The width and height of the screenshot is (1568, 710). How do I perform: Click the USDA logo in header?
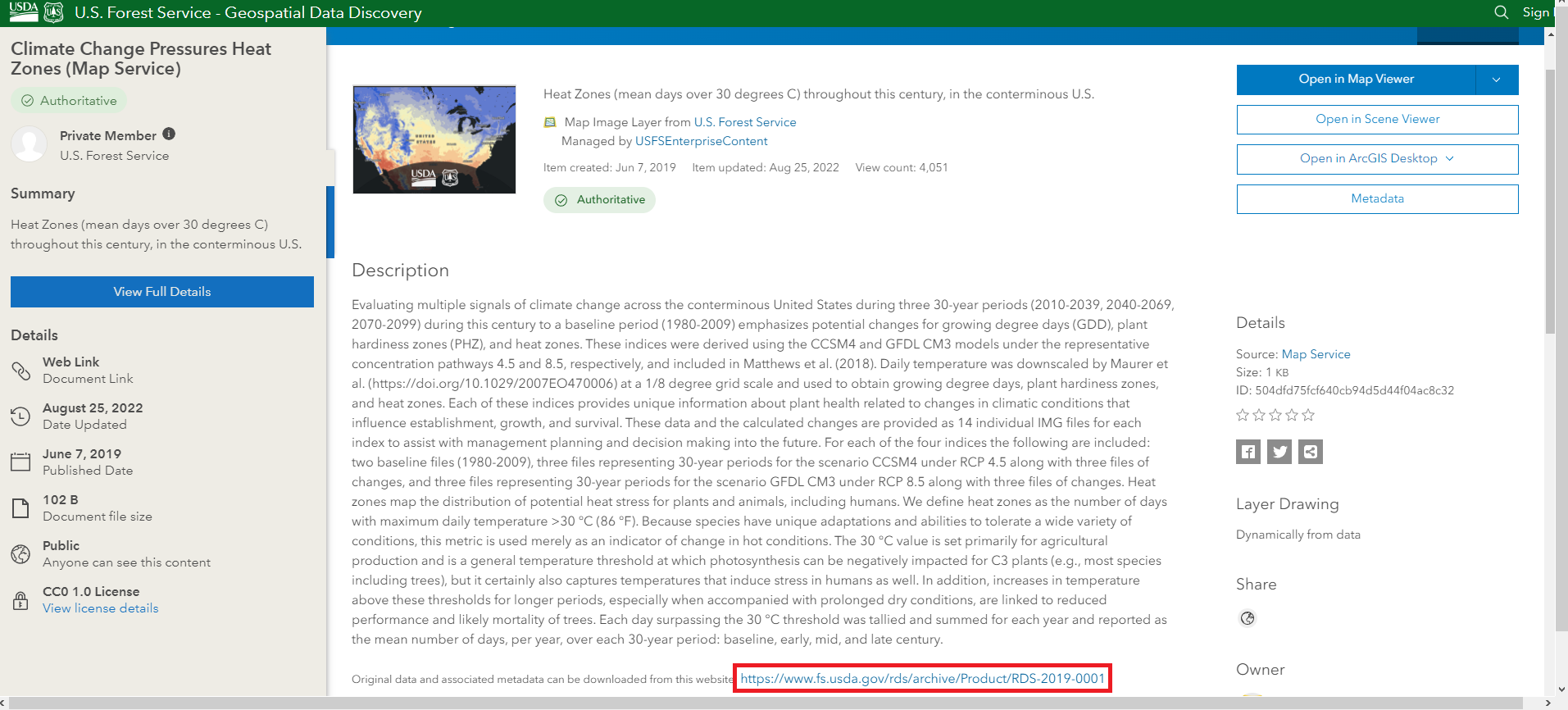tap(24, 11)
